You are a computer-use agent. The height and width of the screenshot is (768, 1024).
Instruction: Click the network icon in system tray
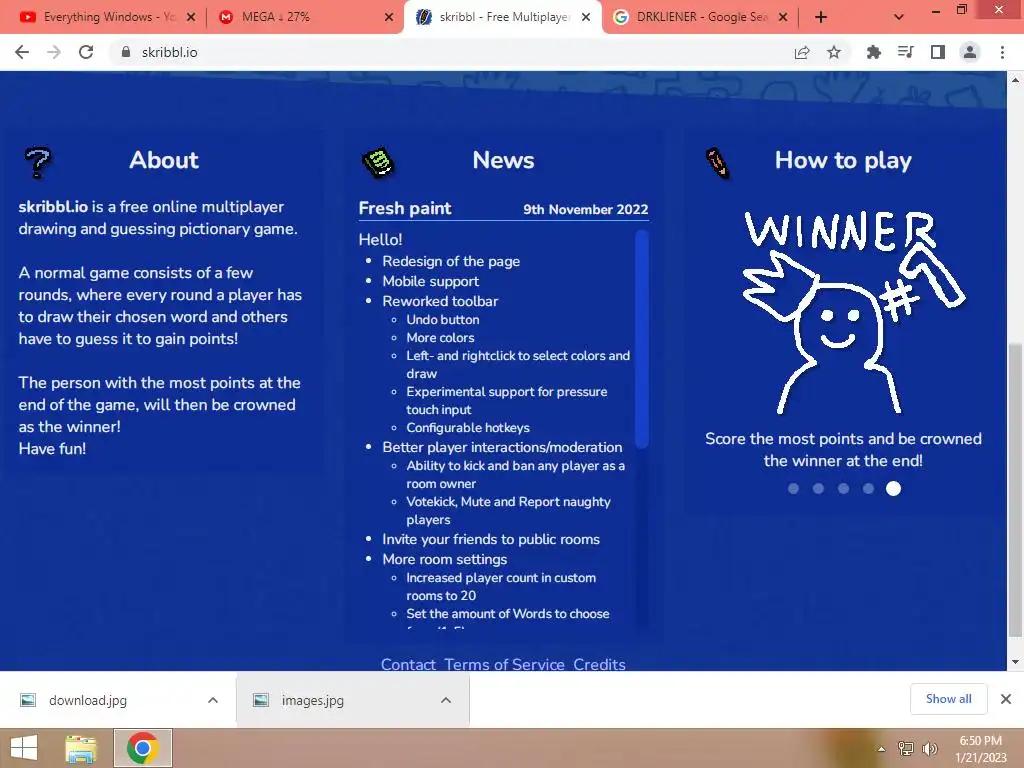pyautogui.click(x=906, y=748)
